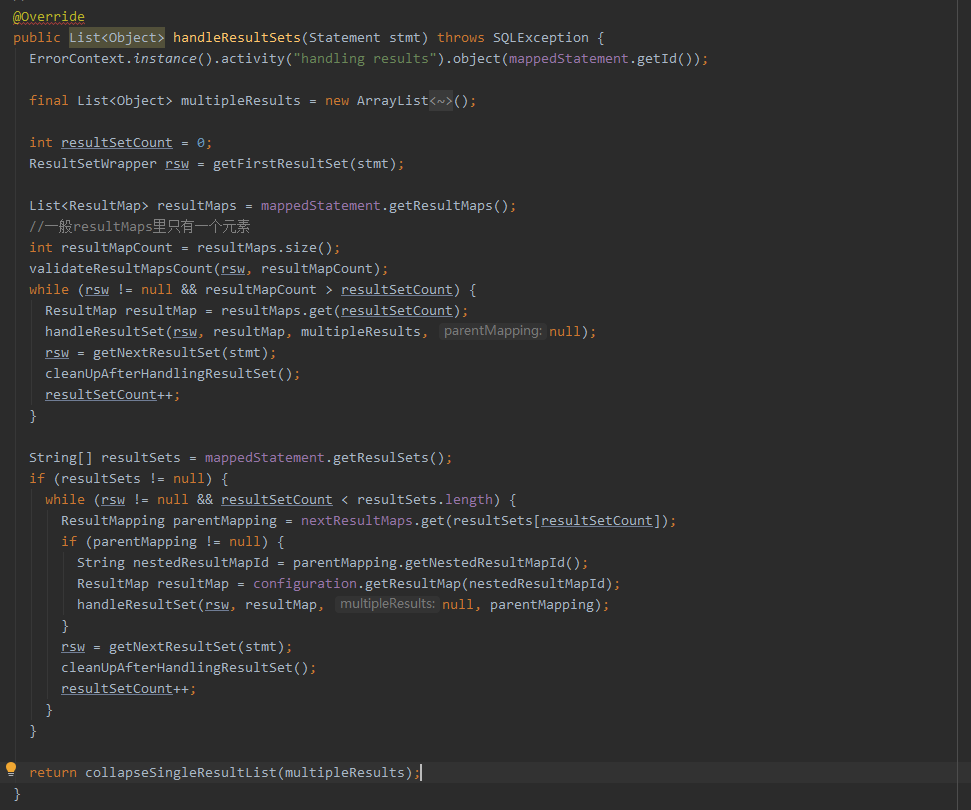Viewport: 971px width, 810px height.
Task: Click collapseSingleResultList in return statement
Action: (x=181, y=772)
